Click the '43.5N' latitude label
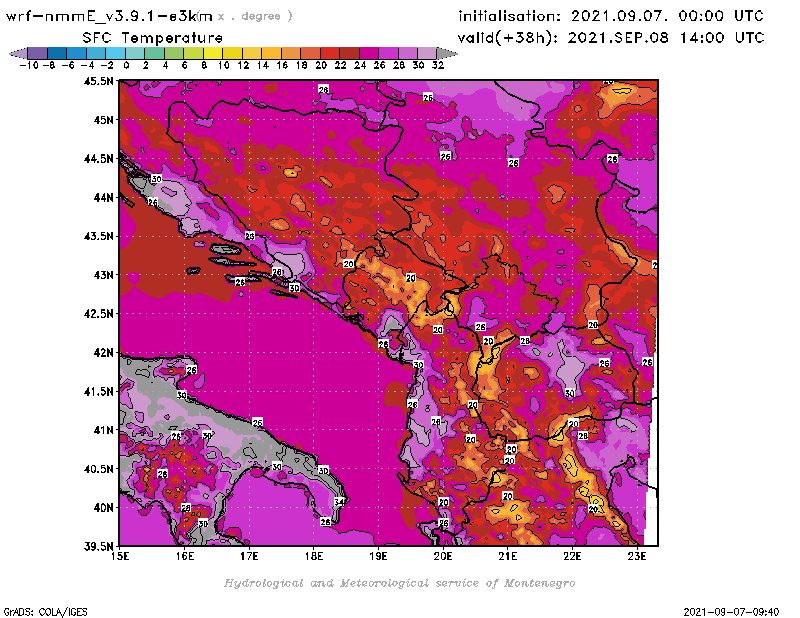This screenshot has width=800, height=618. 99,236
